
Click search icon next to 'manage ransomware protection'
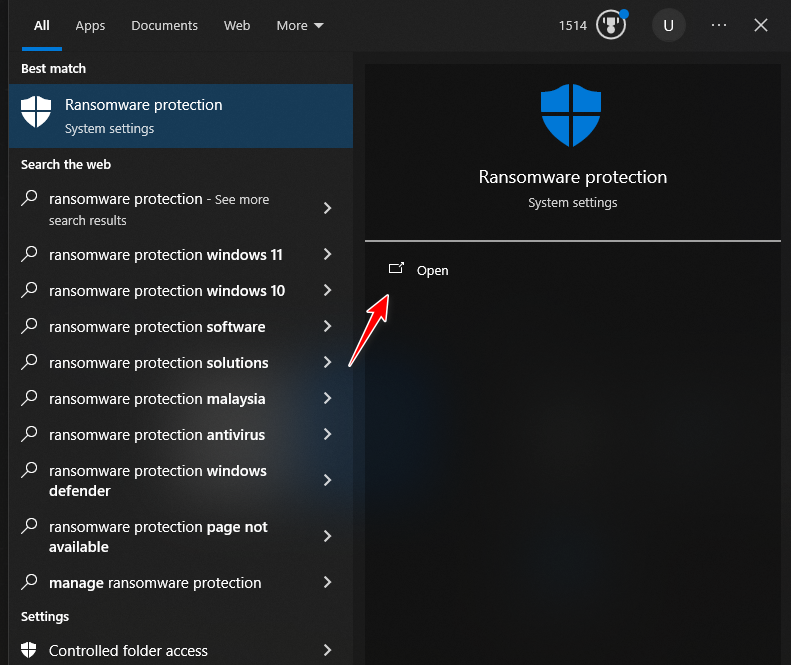pyautogui.click(x=30, y=582)
